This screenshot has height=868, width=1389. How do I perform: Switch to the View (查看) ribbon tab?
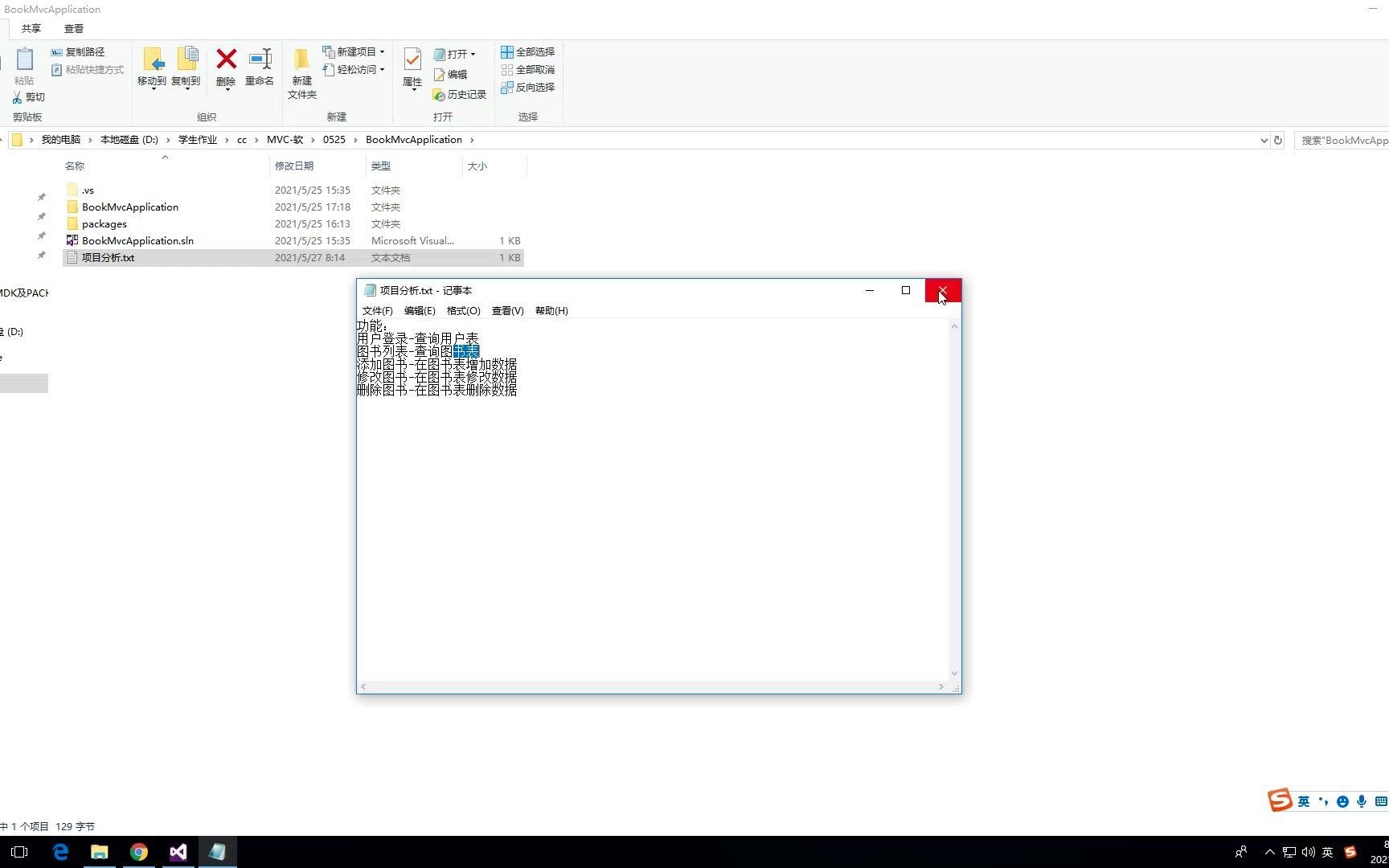point(74,29)
